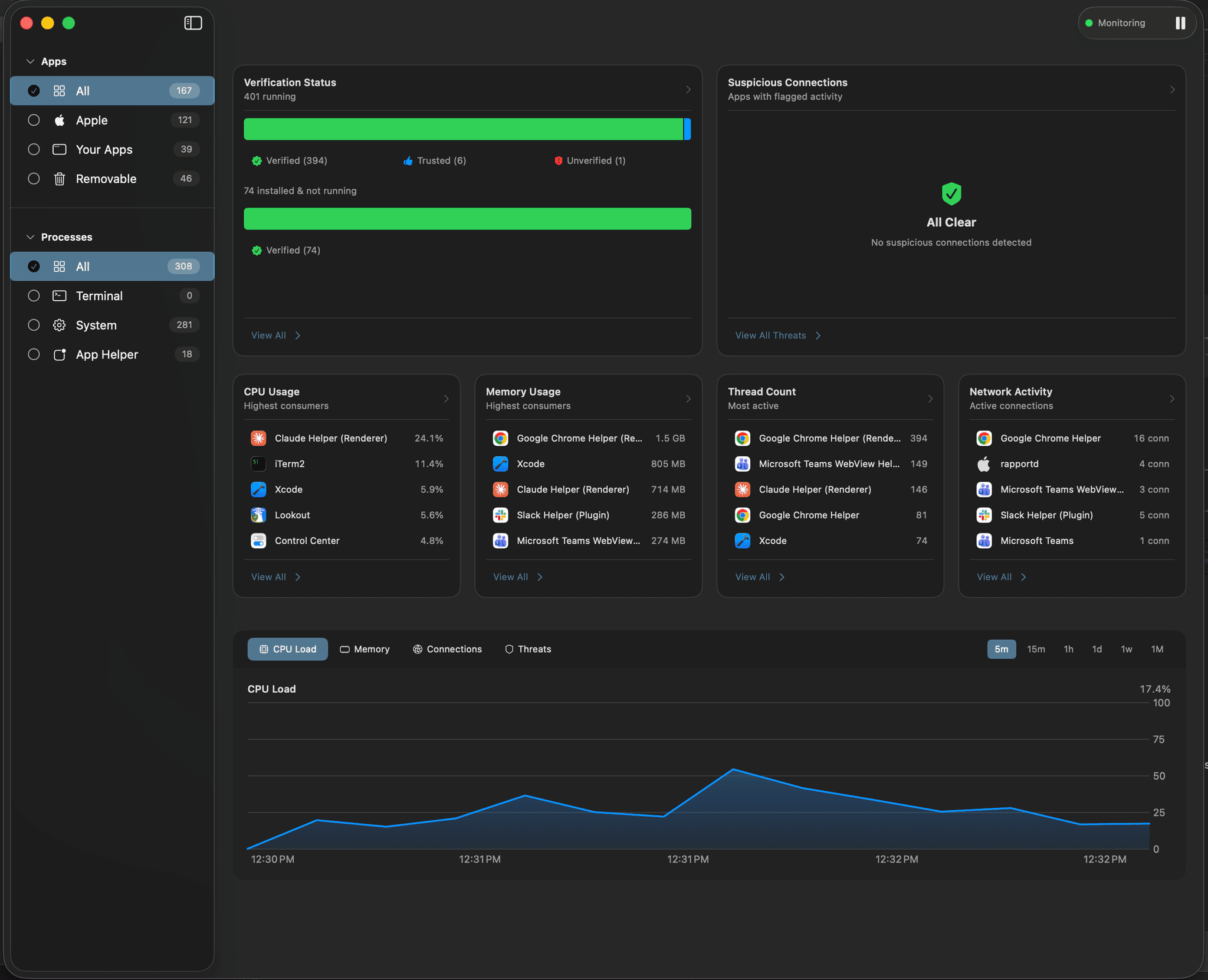Click the Terminal icon under Processes
This screenshot has height=980, width=1208.
pyautogui.click(x=60, y=295)
